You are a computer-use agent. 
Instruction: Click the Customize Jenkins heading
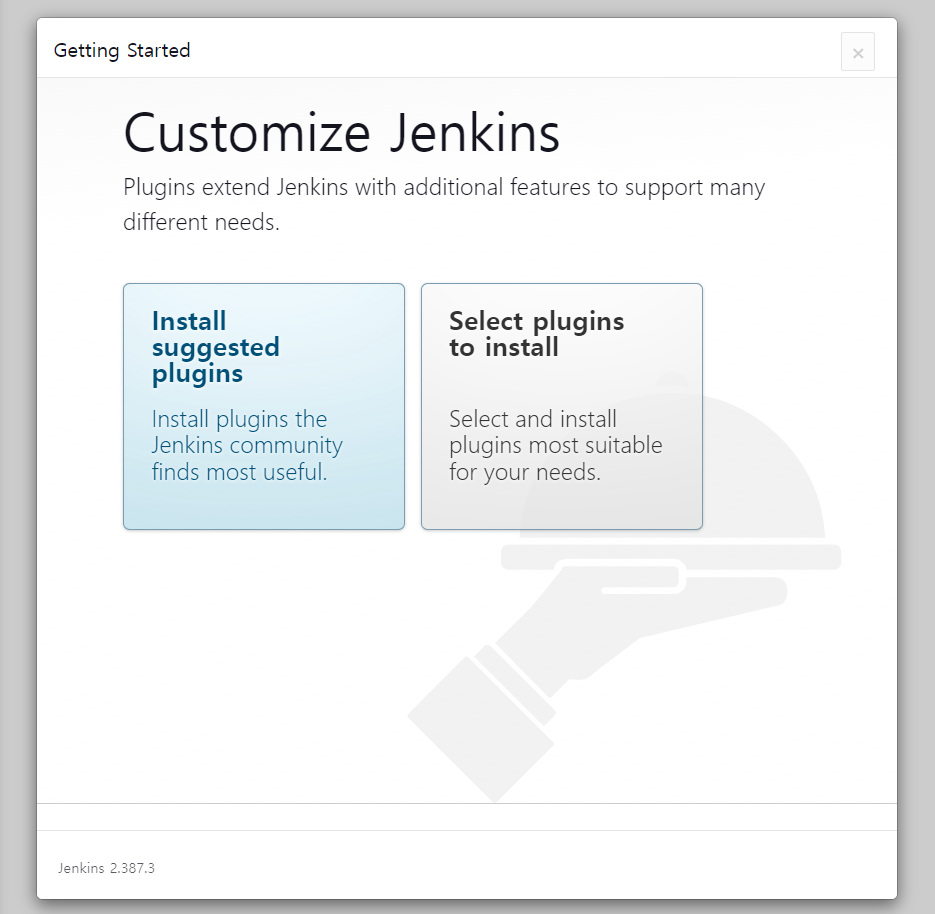(342, 133)
